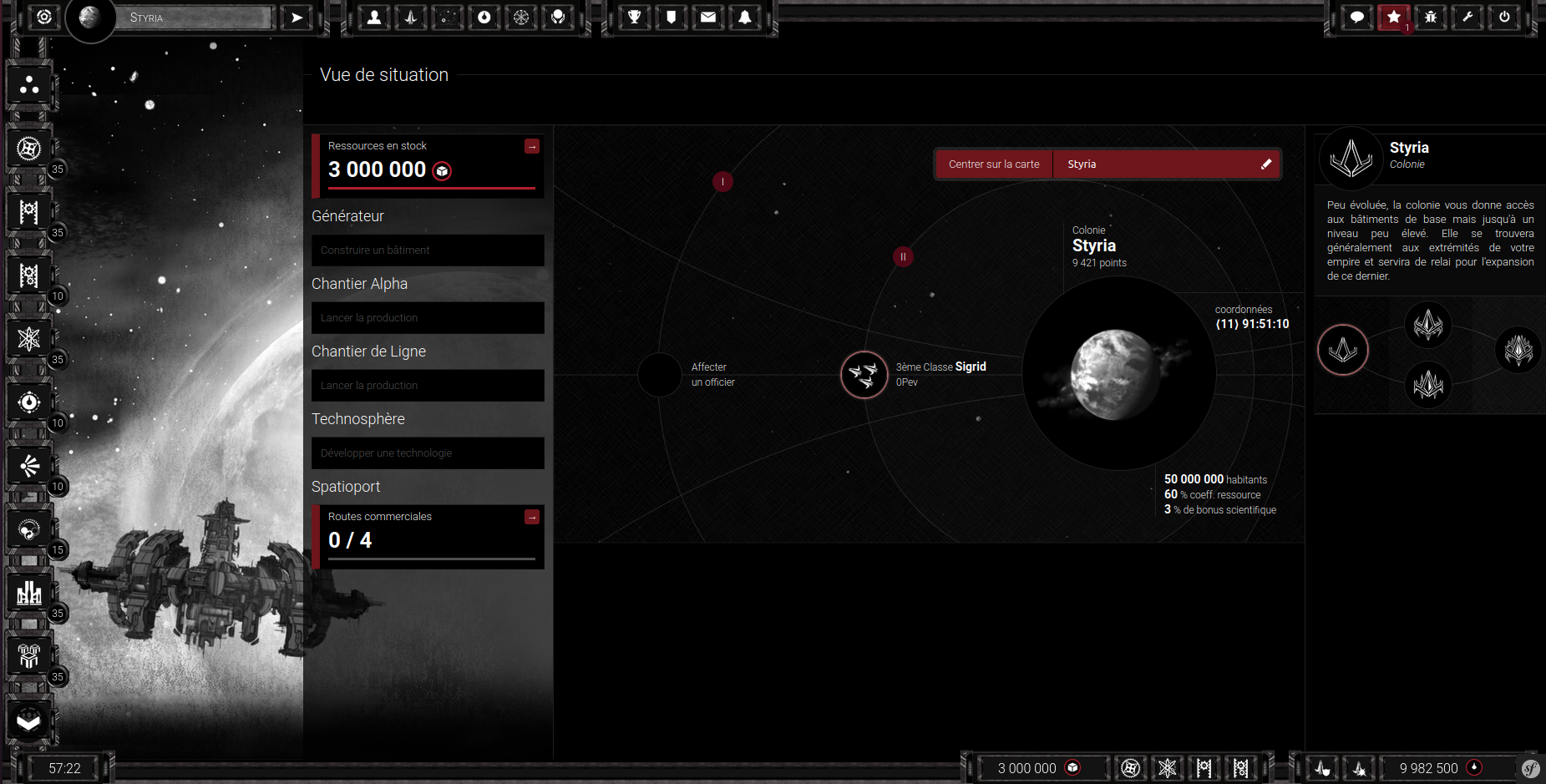This screenshot has width=1546, height=784.
Task: Open the chat speech bubble icon
Action: click(x=1357, y=18)
